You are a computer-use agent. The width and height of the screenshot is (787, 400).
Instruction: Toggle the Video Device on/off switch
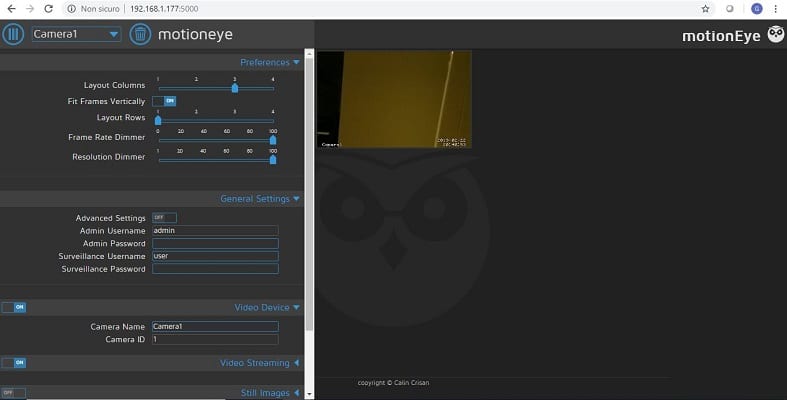(x=14, y=307)
